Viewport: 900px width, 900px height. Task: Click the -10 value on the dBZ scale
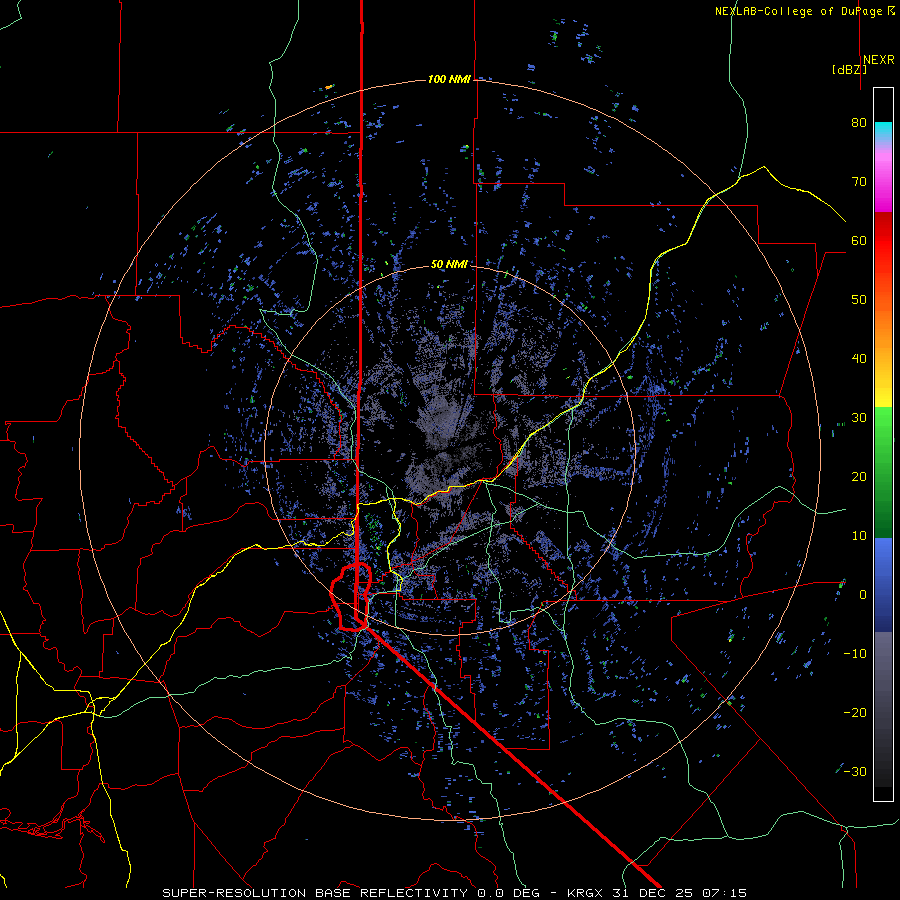855,654
